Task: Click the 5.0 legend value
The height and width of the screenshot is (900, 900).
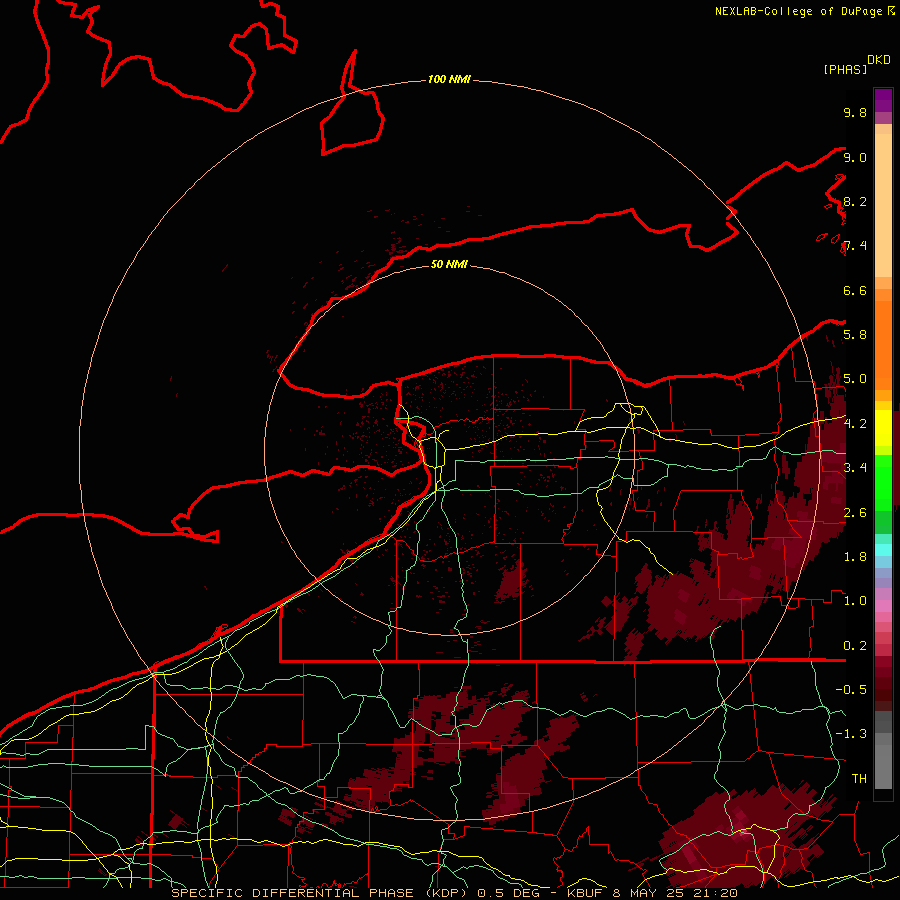Action: (x=855, y=379)
